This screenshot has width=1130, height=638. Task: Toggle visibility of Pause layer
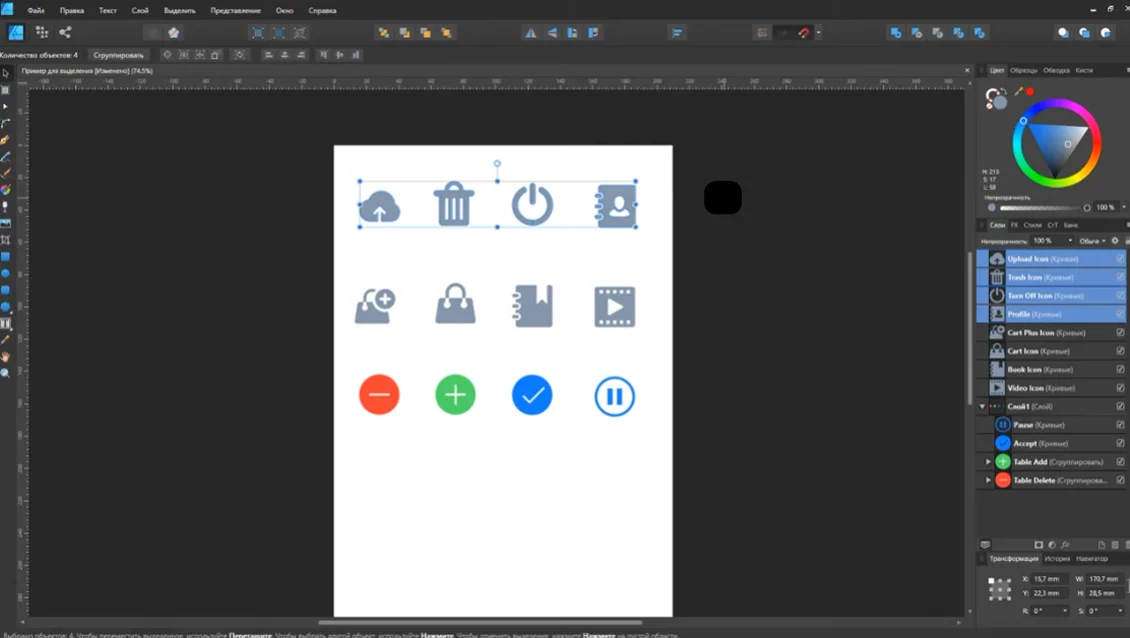[x=1120, y=425]
